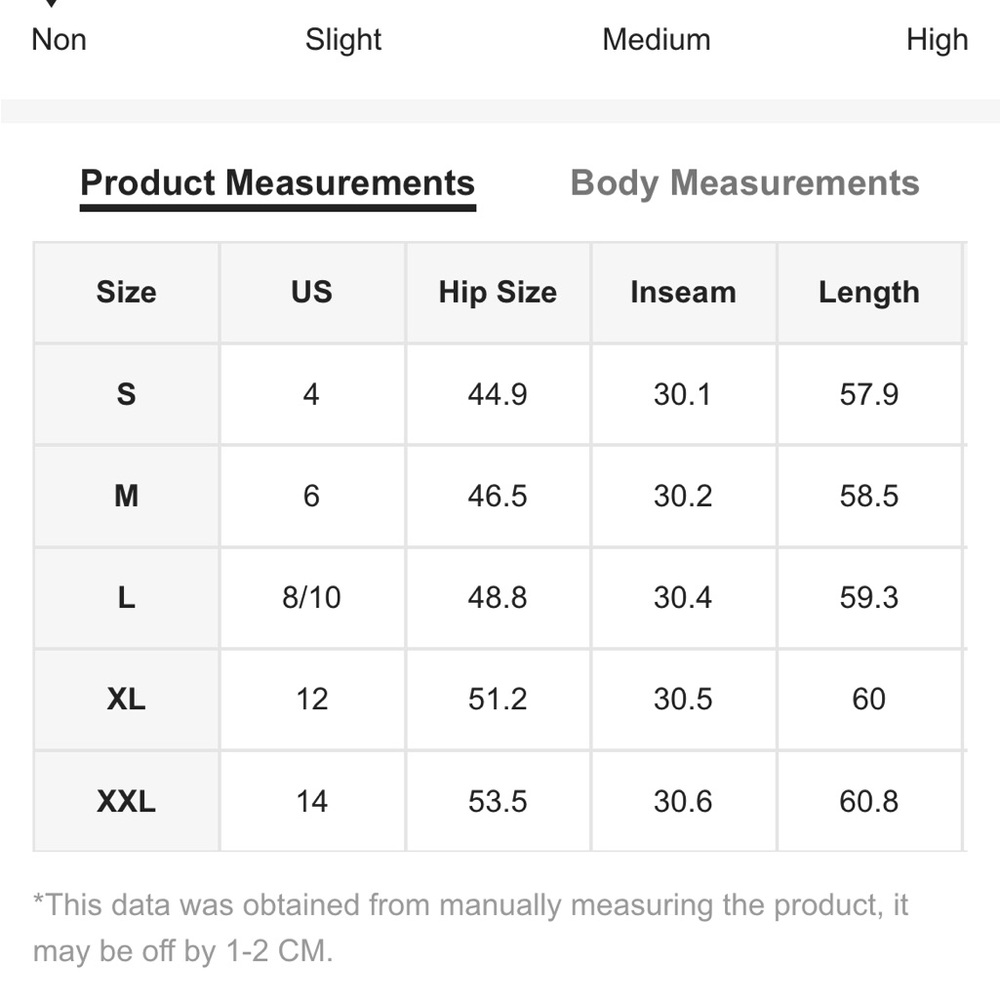Screen dimensions: 1000x1000
Task: Click the Hip Size column header
Action: [497, 292]
